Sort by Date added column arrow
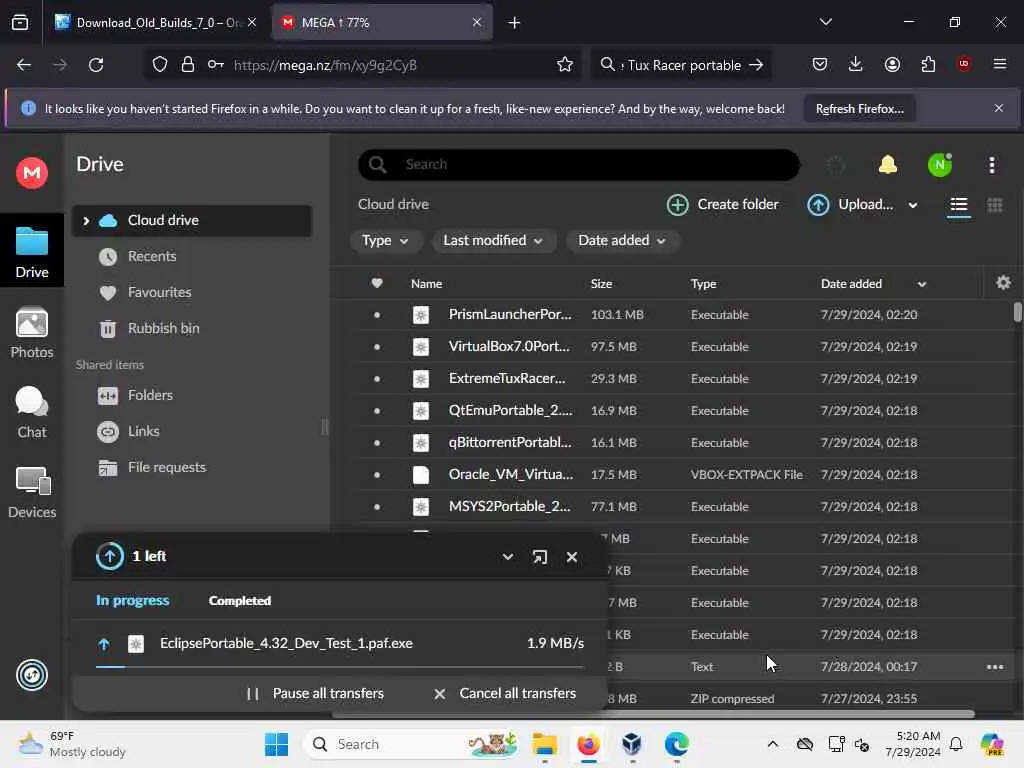 (921, 284)
